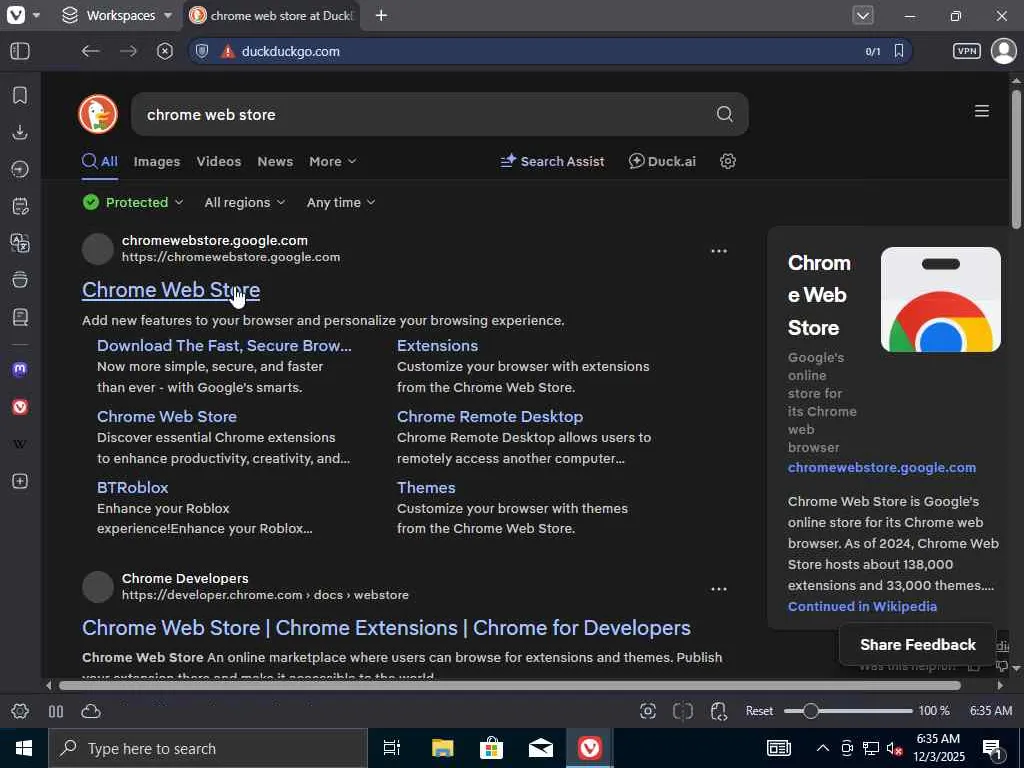
Task: Open Vivaldi settings gear in status bar
Action: pos(20,711)
